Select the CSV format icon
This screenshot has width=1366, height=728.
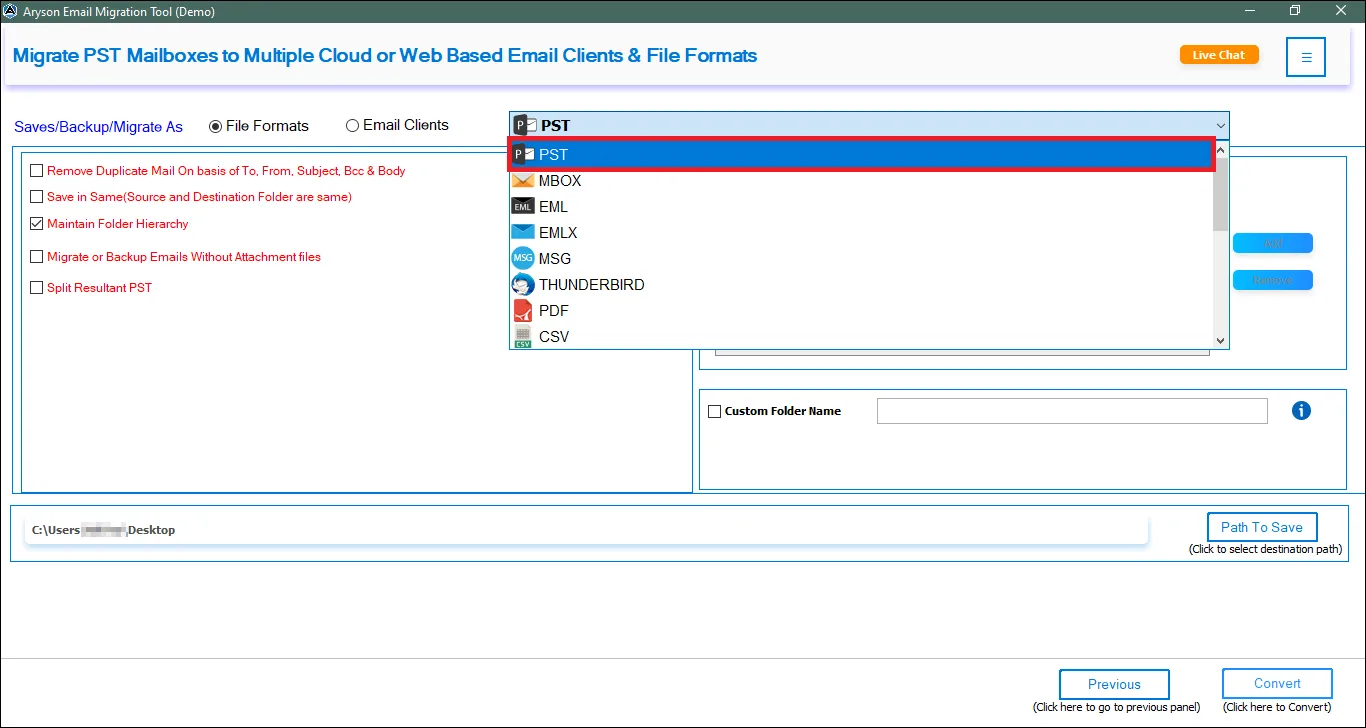(522, 336)
